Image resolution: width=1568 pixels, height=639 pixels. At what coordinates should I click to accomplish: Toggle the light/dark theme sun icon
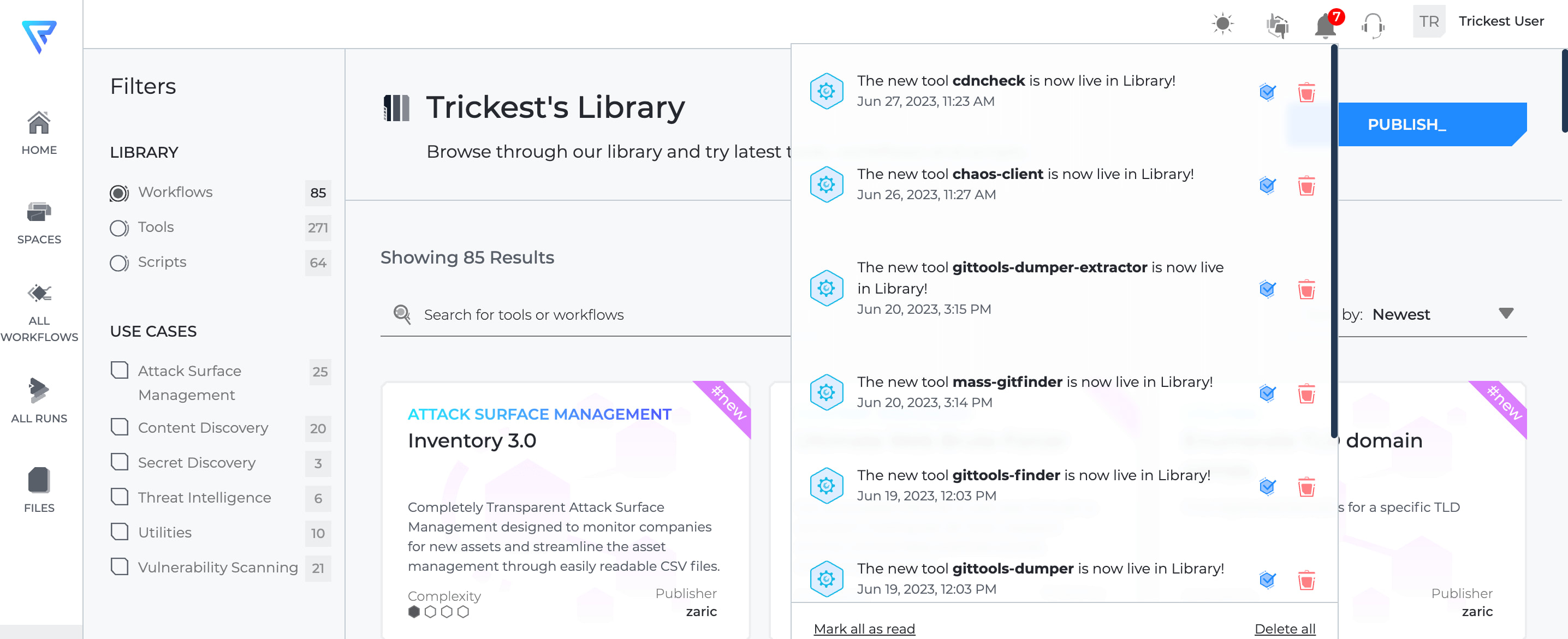(1222, 23)
